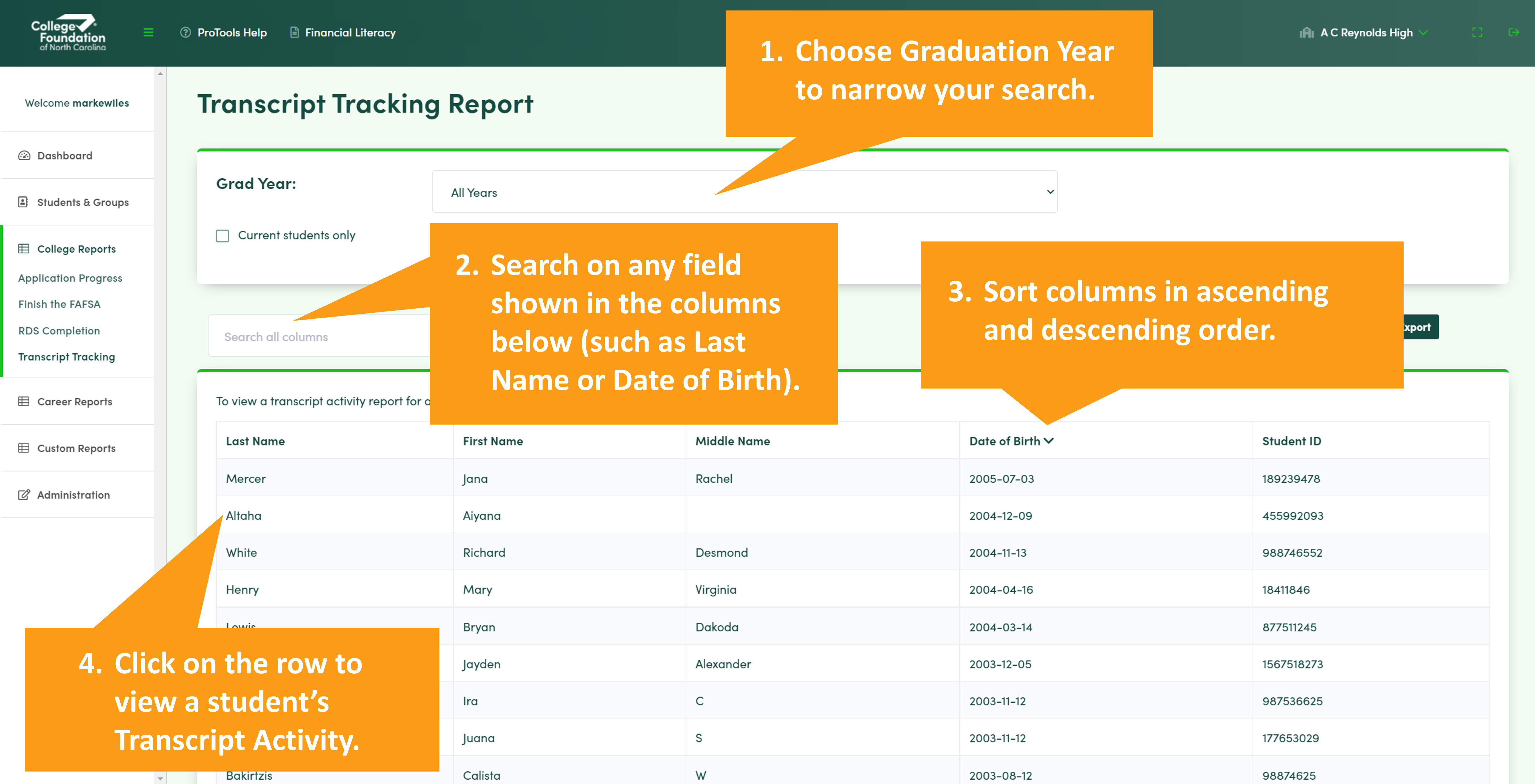Screen dimensions: 1535x784
Task: Go to Dashboard in the sidebar
Action: tap(65, 155)
